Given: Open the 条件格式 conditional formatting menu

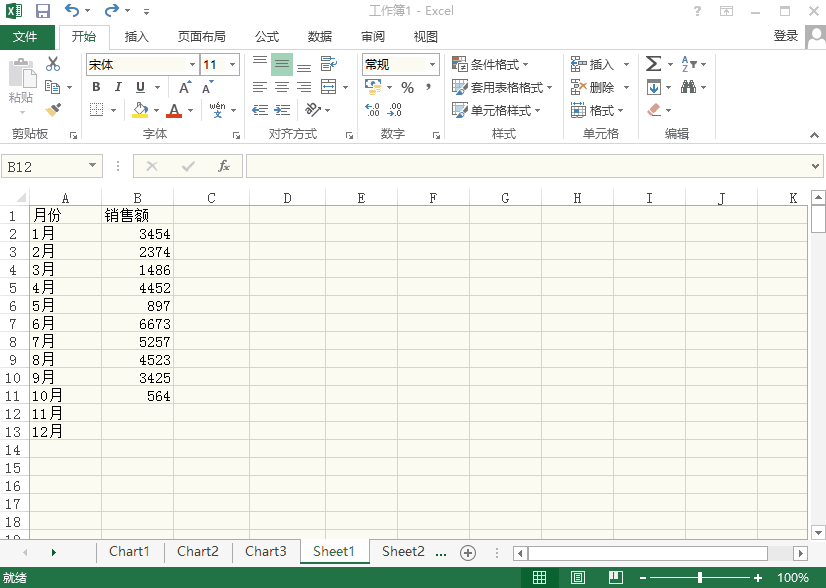Looking at the screenshot, I should (490, 64).
